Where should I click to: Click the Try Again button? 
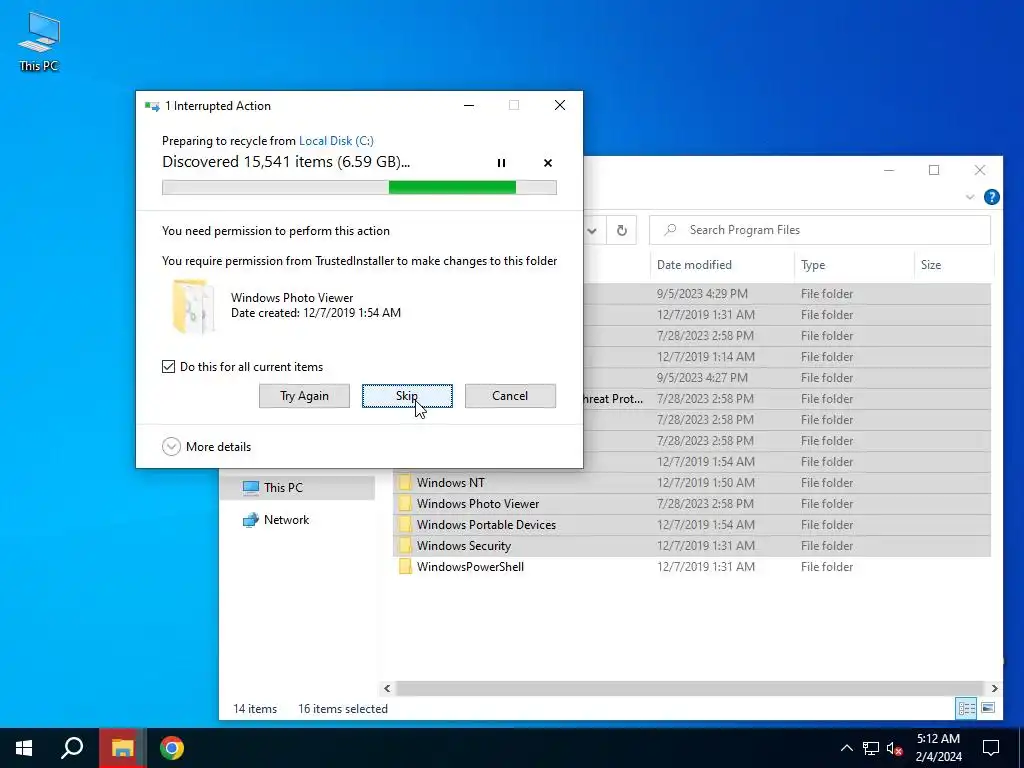(x=304, y=396)
